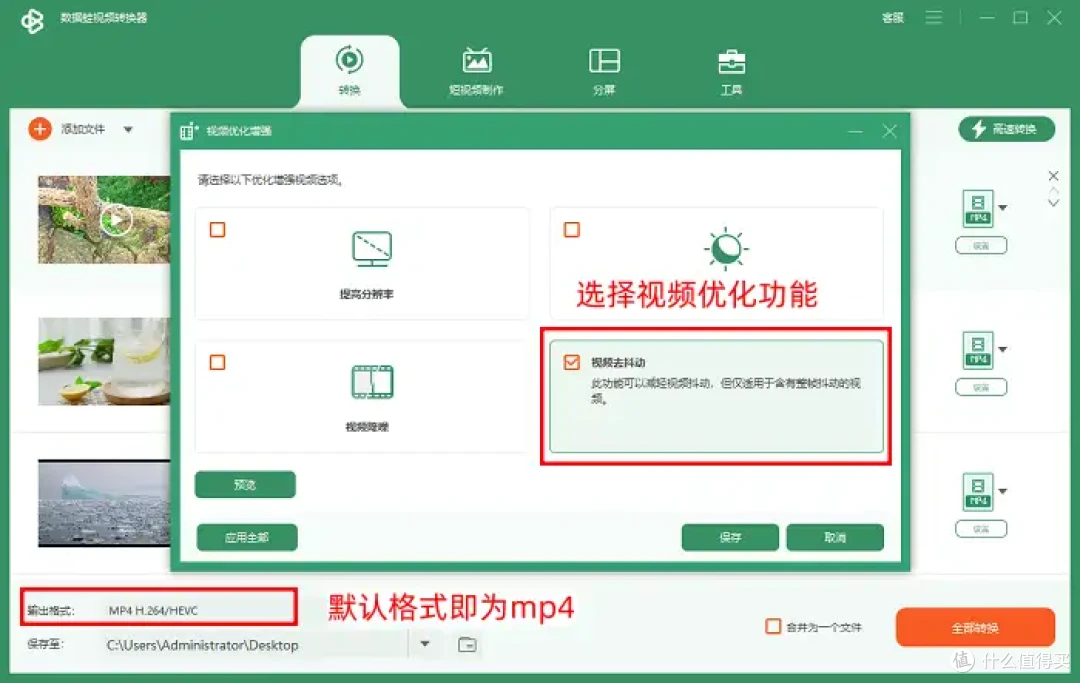Viewport: 1080px width, 683px height.
Task: Click second video's MP4 format icon
Action: pyautogui.click(x=978, y=350)
